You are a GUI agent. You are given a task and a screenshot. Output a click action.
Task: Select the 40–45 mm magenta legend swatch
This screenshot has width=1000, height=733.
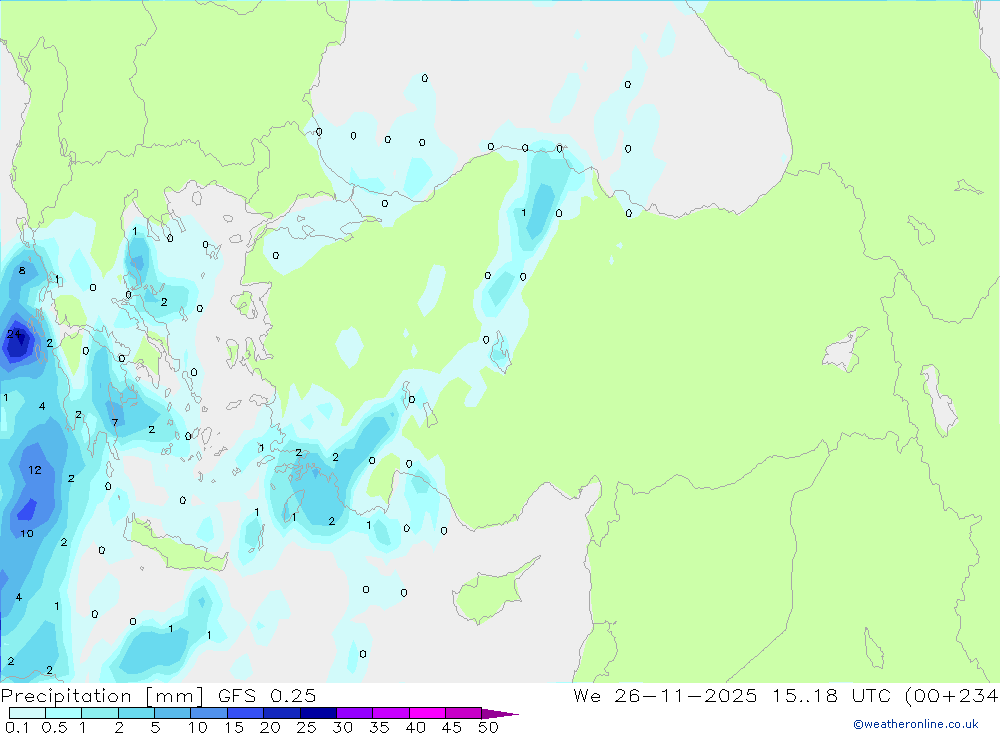click(427, 713)
